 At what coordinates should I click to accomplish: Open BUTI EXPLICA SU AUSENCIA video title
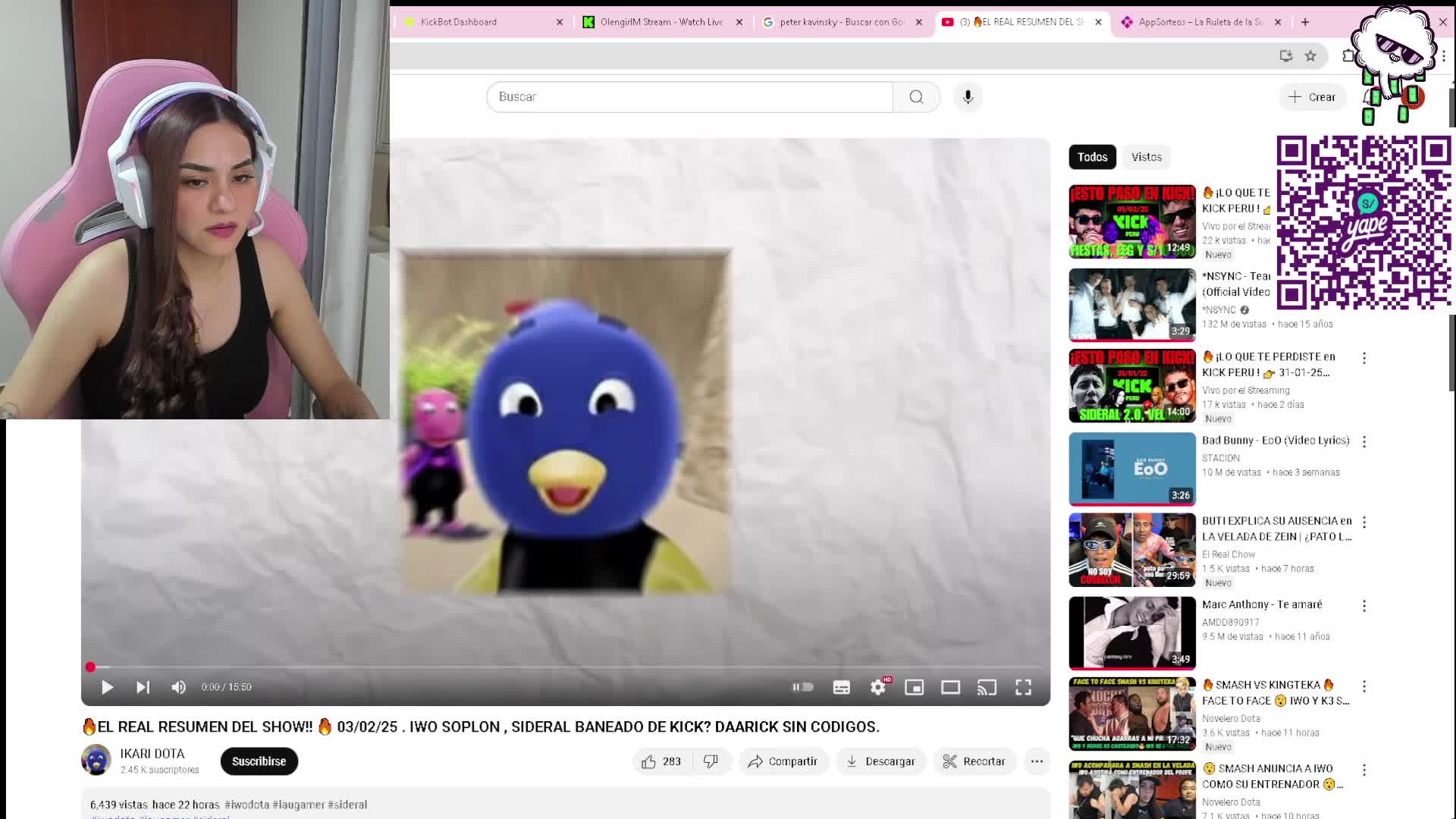tap(1277, 529)
